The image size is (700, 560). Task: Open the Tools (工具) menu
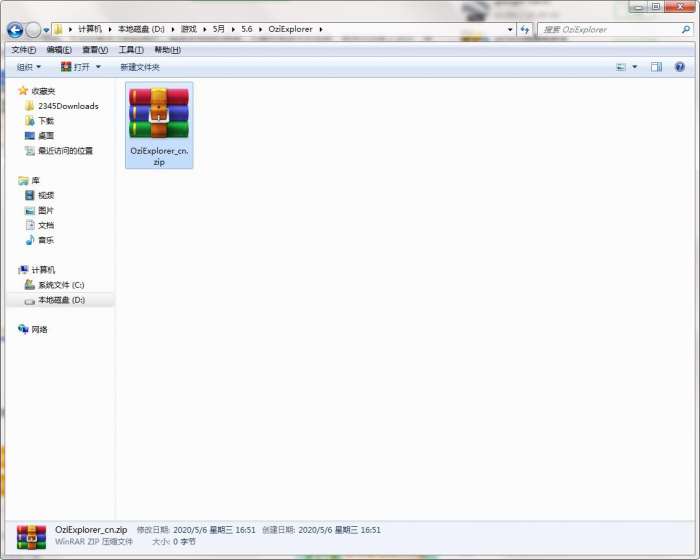(x=131, y=50)
